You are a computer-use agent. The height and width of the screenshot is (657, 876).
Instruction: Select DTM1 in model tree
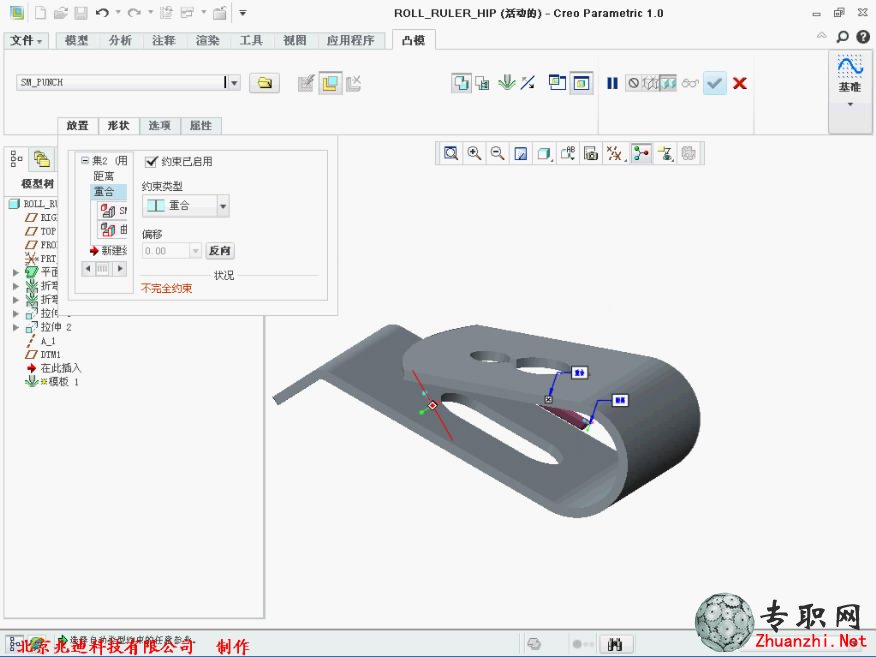[42, 355]
